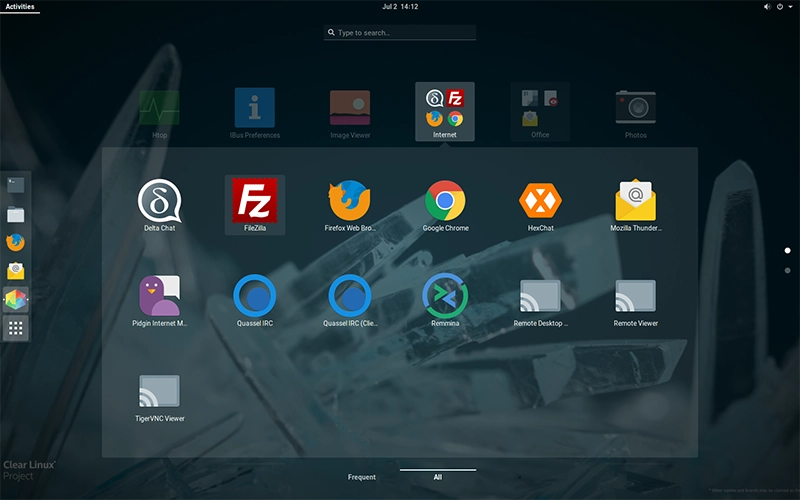Open Files from the dash
Screen dimensions: 800x500
(x=15, y=214)
